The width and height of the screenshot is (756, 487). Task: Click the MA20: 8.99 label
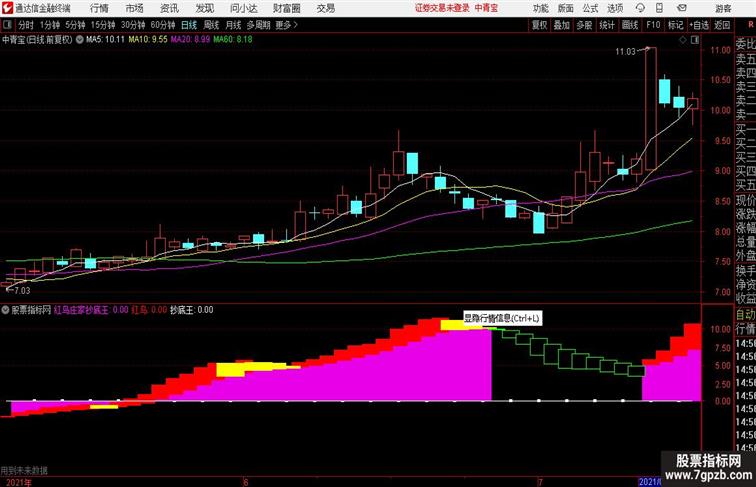[x=190, y=40]
